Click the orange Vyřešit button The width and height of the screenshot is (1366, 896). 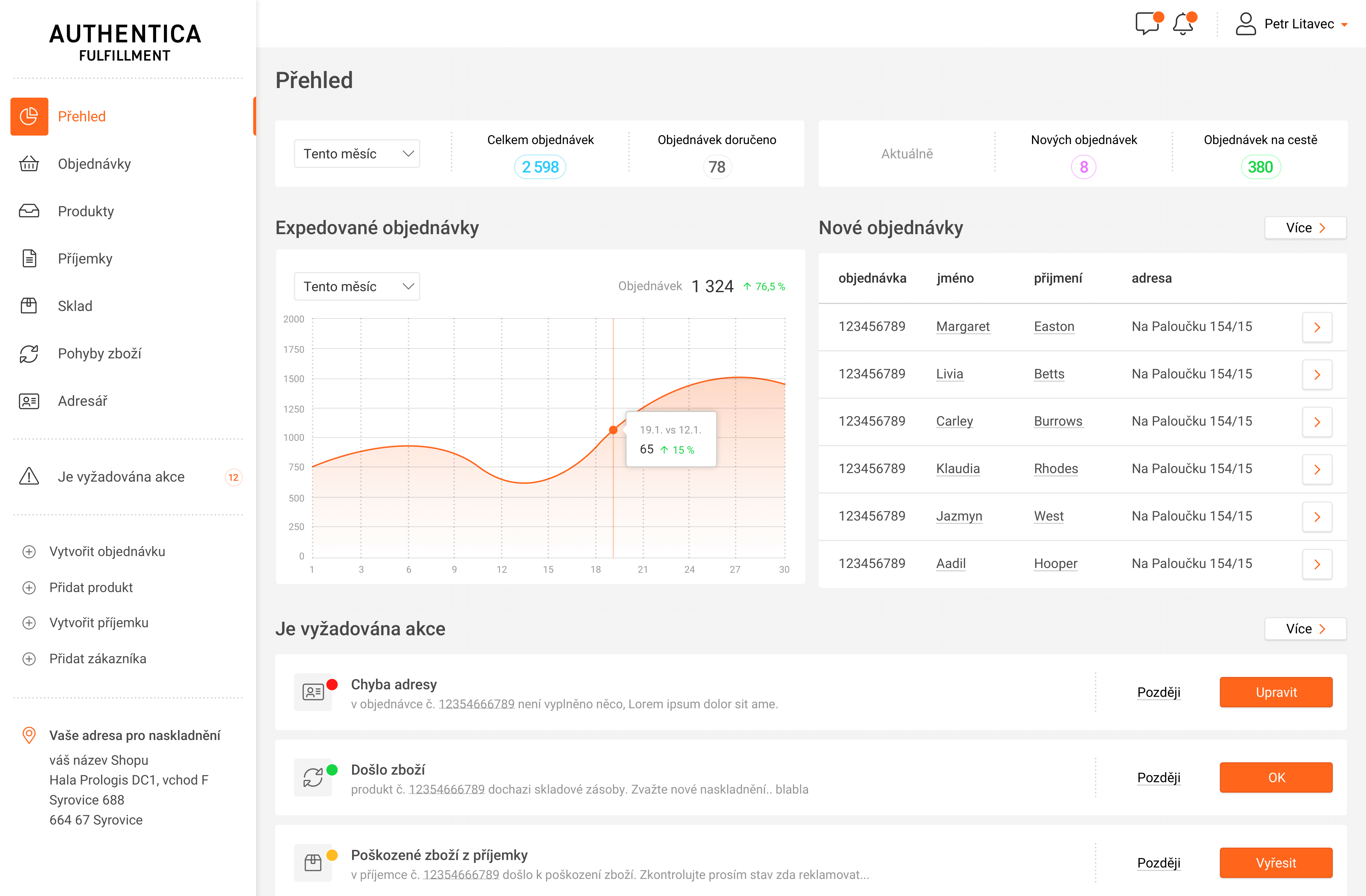click(x=1276, y=863)
